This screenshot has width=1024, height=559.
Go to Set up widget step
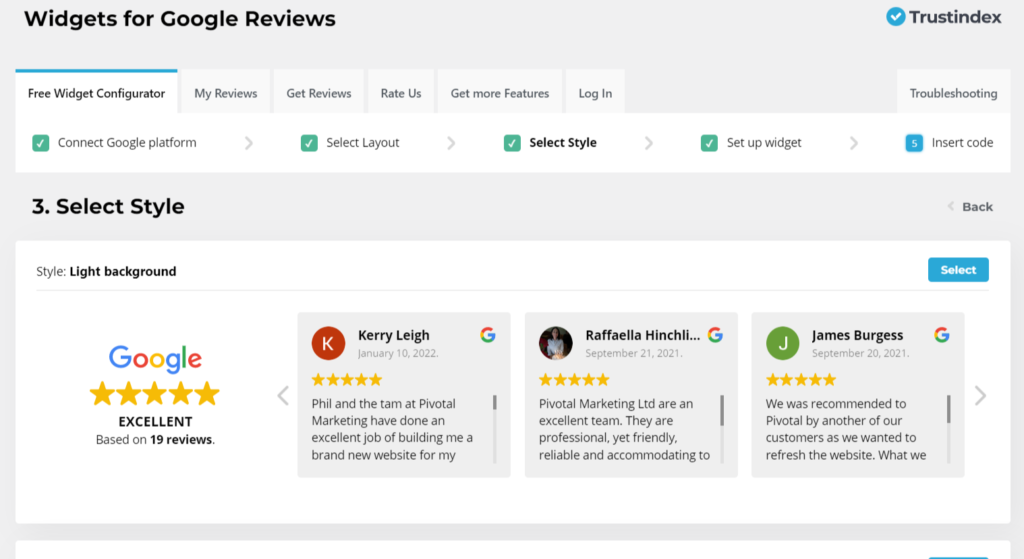point(764,142)
